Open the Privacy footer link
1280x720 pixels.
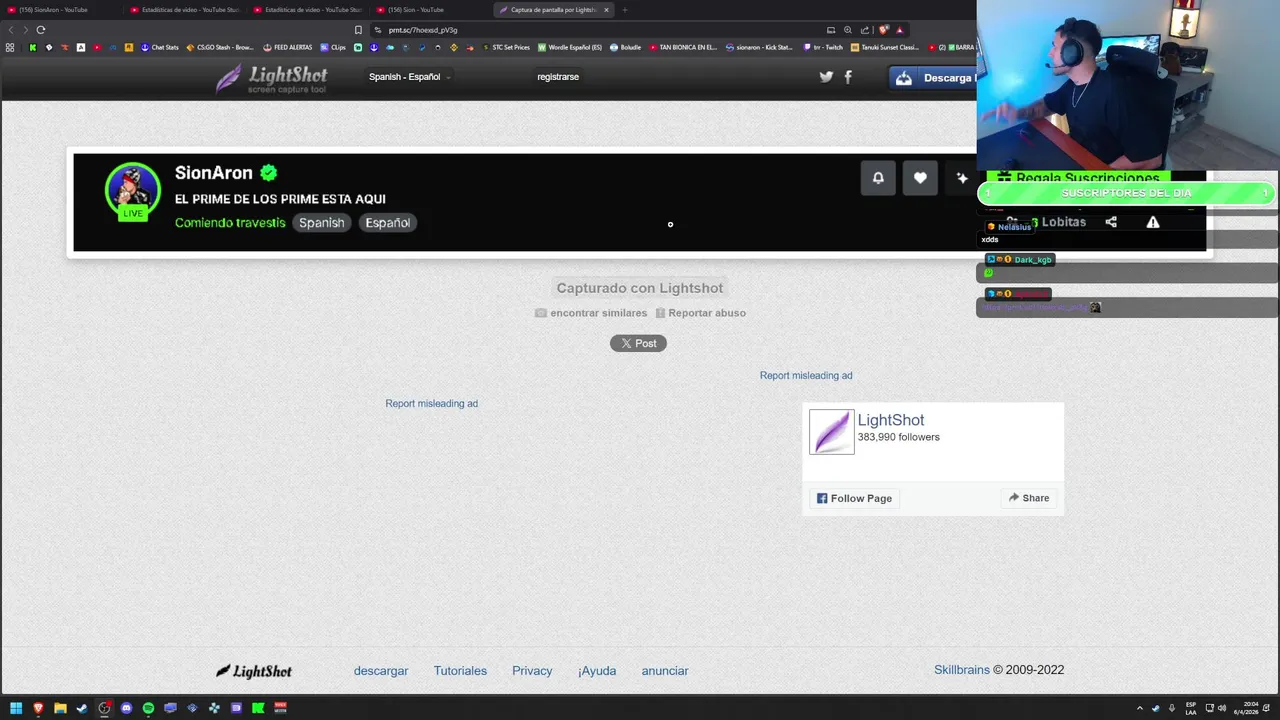pos(532,671)
